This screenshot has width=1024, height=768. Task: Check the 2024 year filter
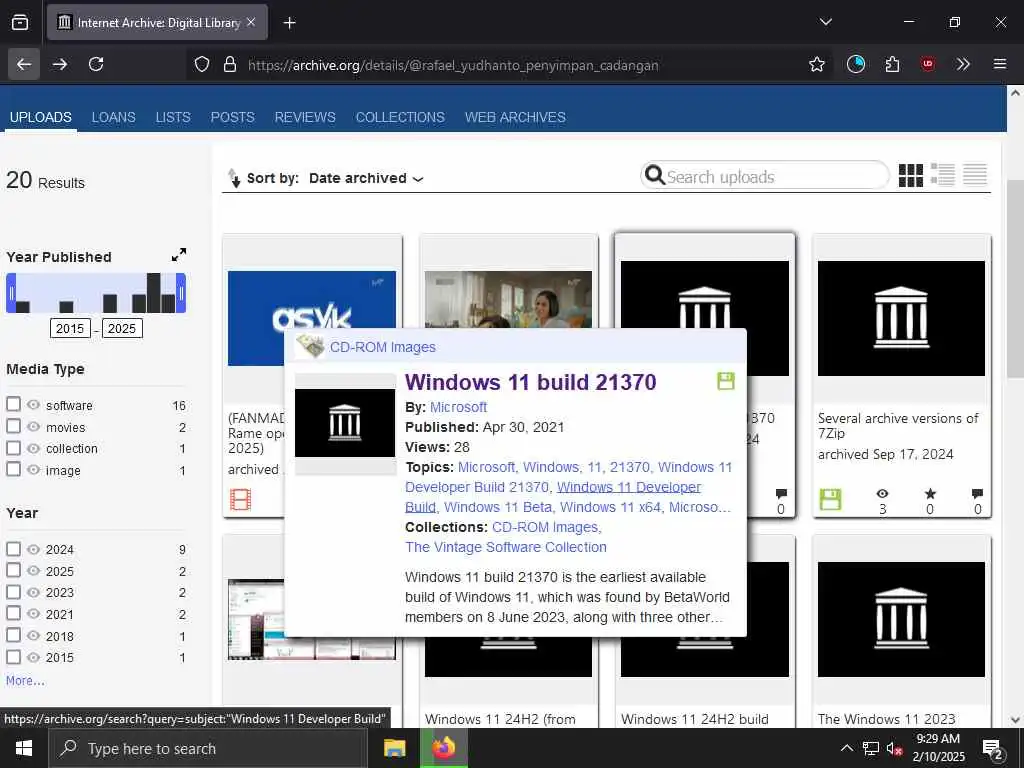point(14,549)
